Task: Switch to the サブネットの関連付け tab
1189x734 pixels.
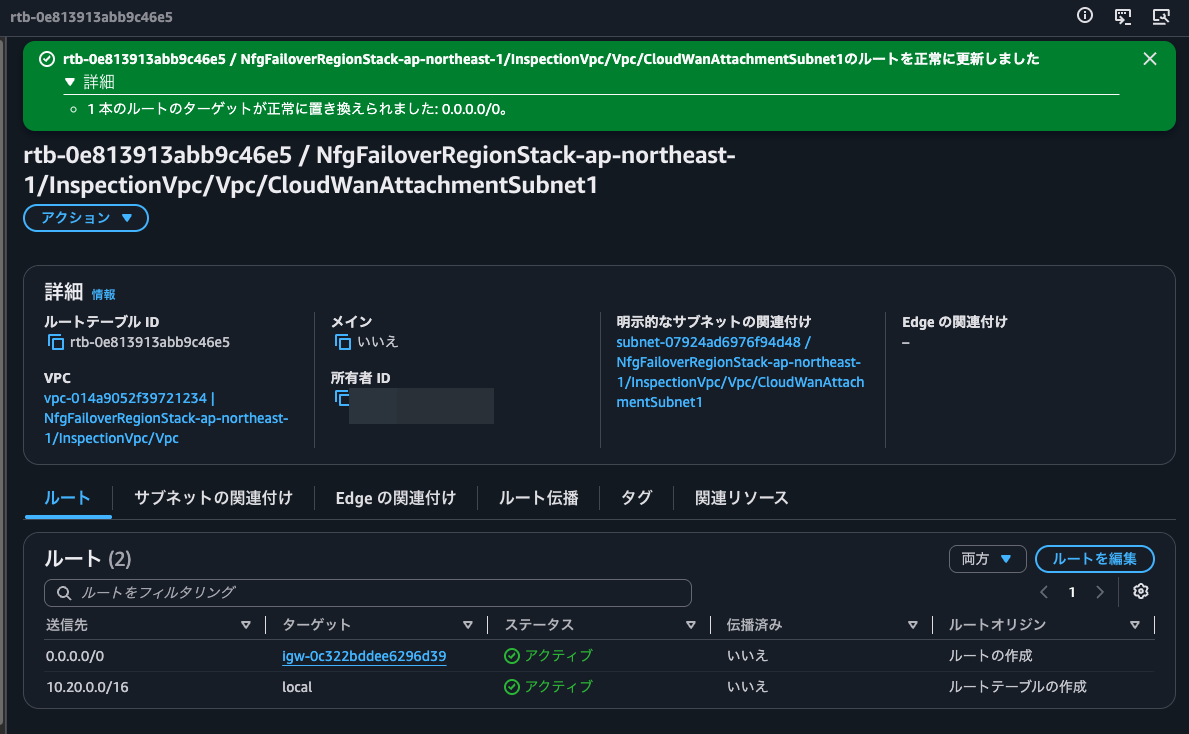Action: 213,497
